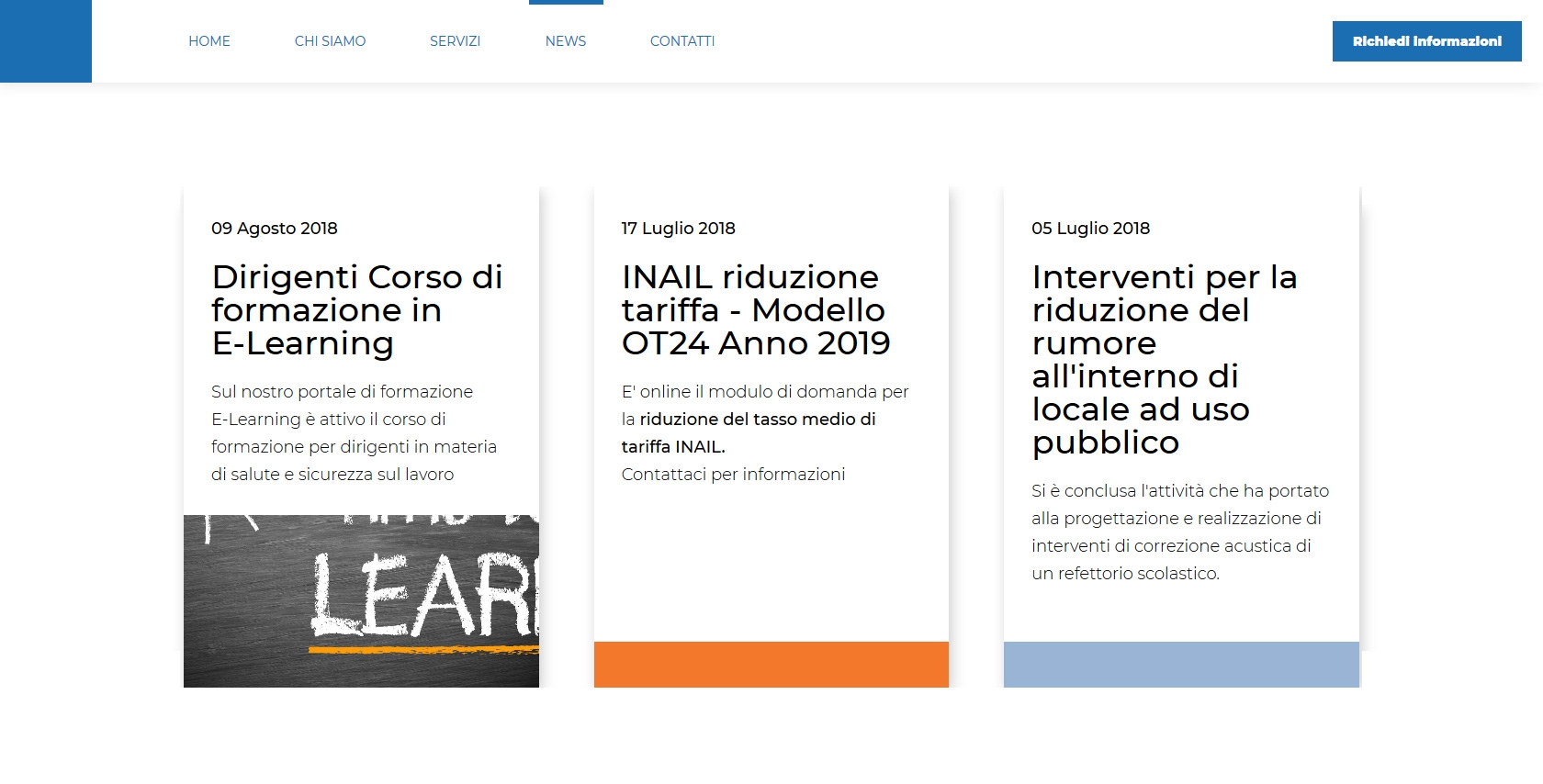
Task: Open the HOME menu item
Action: point(209,41)
